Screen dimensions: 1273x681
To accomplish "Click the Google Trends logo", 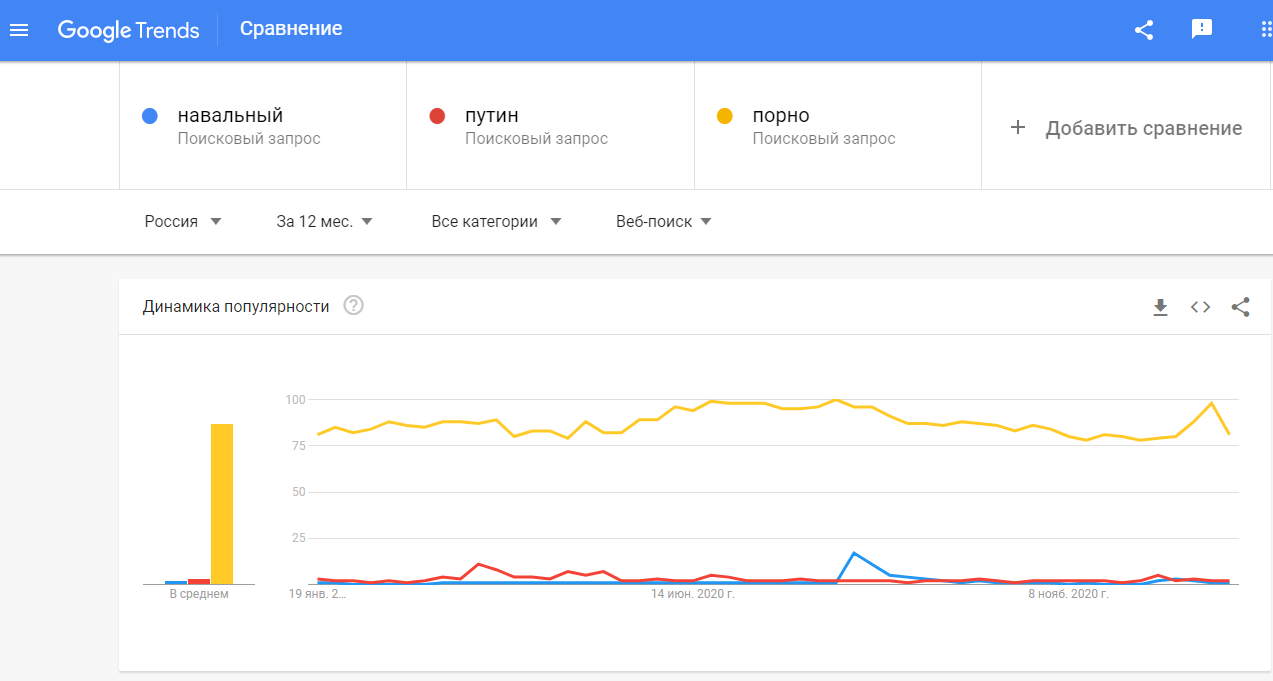I will pyautogui.click(x=129, y=30).
